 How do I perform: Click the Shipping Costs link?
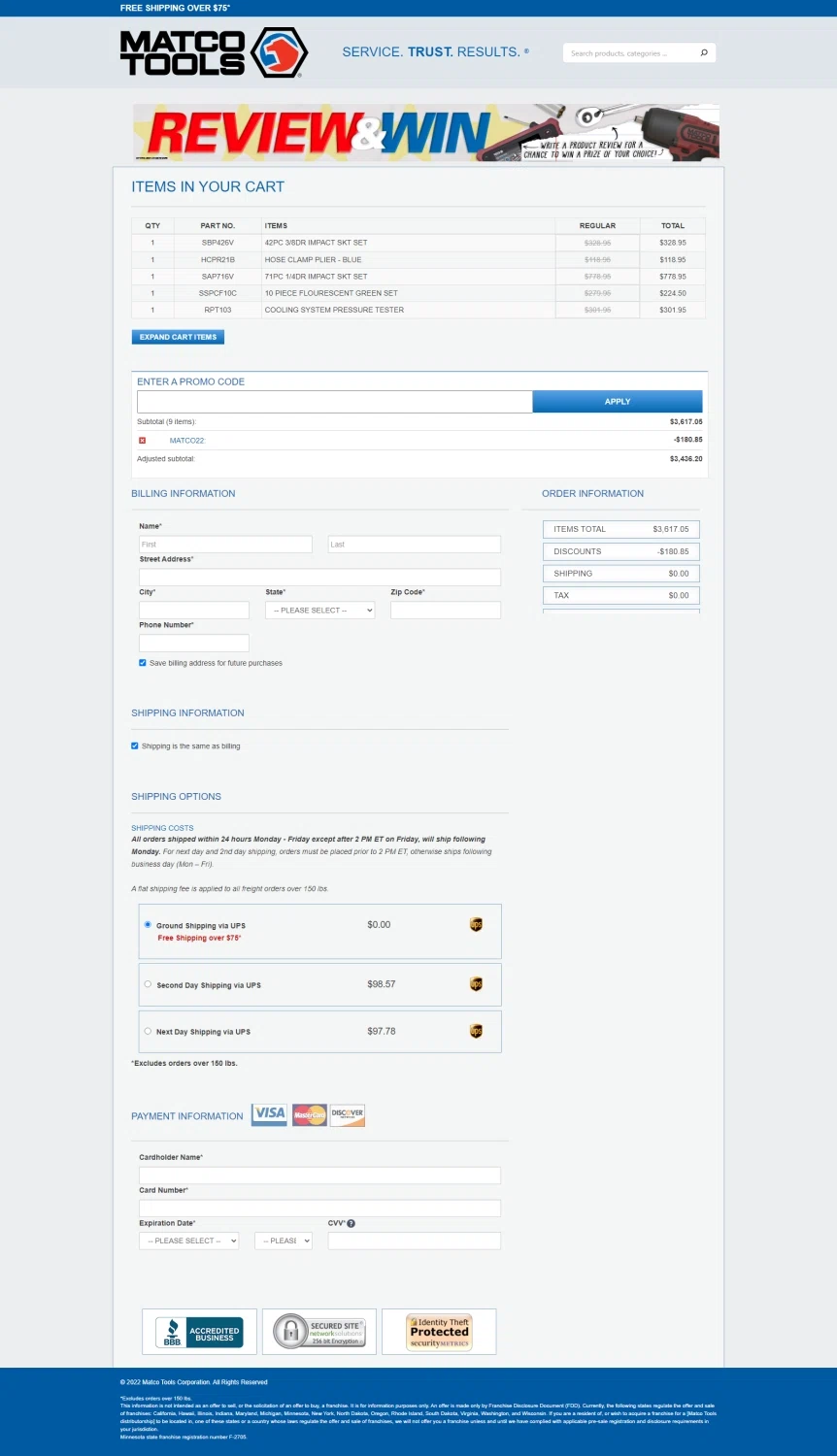(x=162, y=828)
